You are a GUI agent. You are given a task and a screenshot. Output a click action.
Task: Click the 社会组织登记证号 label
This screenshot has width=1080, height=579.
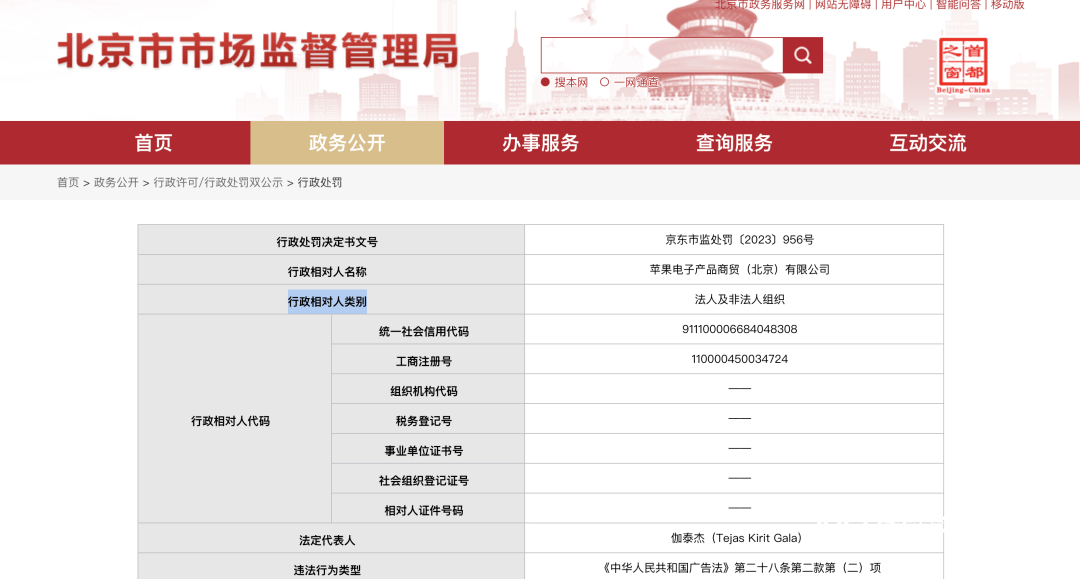tap(424, 481)
